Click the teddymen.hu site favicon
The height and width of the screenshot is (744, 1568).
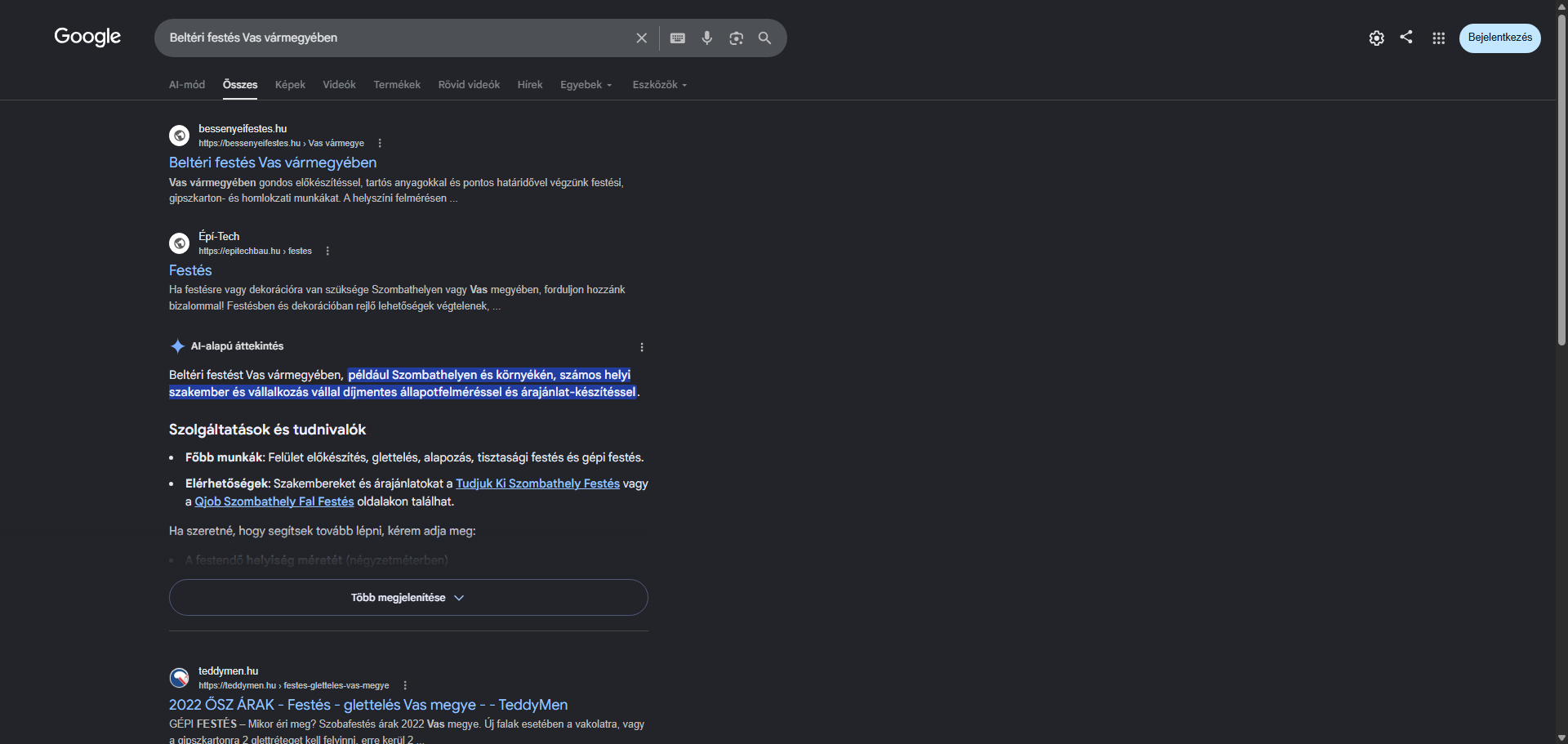pos(180,678)
